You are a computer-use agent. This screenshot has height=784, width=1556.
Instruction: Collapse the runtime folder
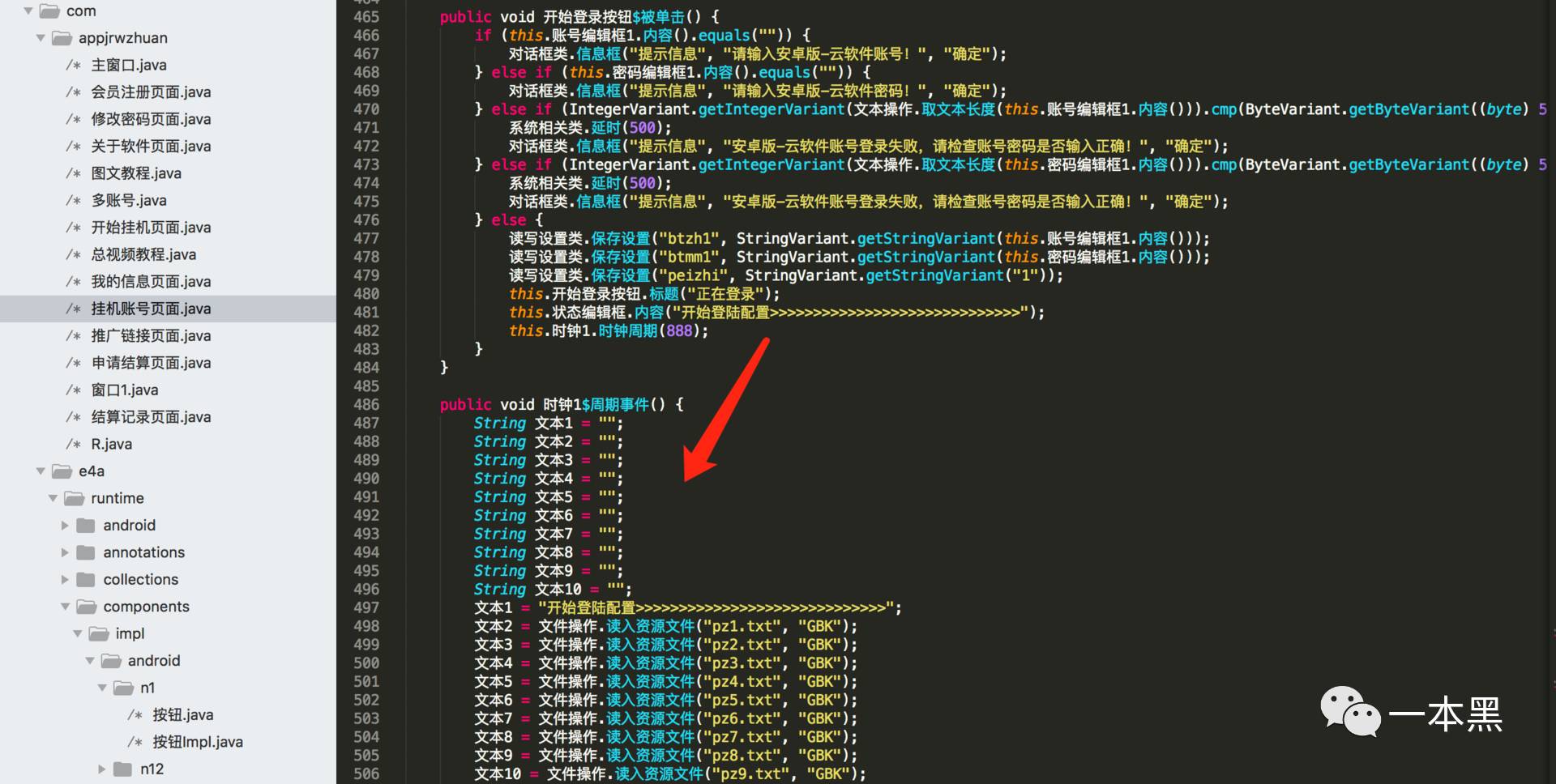53,498
